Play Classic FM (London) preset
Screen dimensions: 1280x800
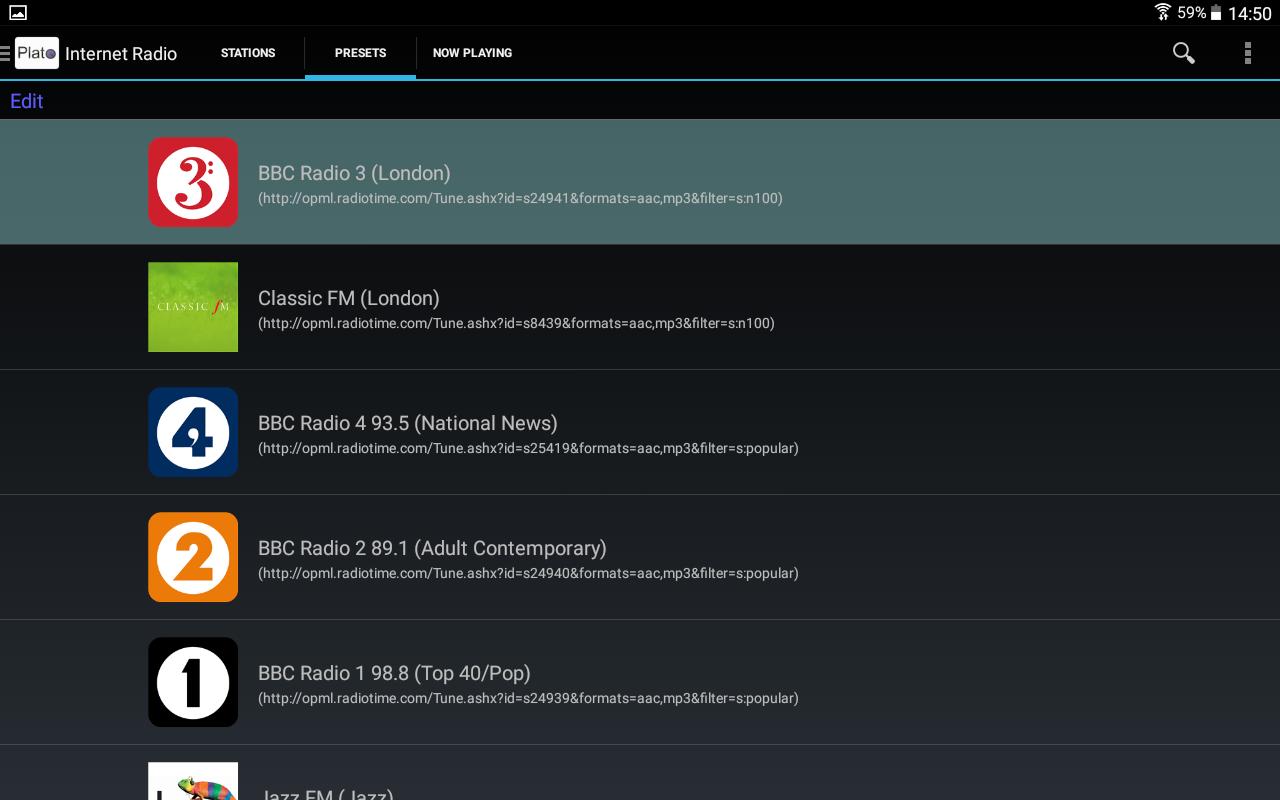[640, 307]
